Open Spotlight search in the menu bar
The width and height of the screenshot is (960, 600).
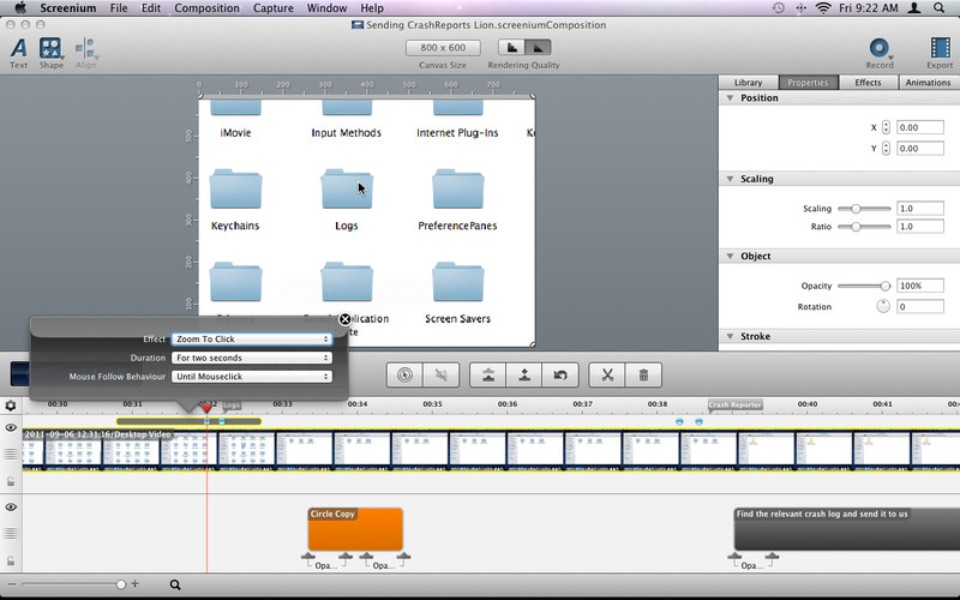tap(939, 8)
